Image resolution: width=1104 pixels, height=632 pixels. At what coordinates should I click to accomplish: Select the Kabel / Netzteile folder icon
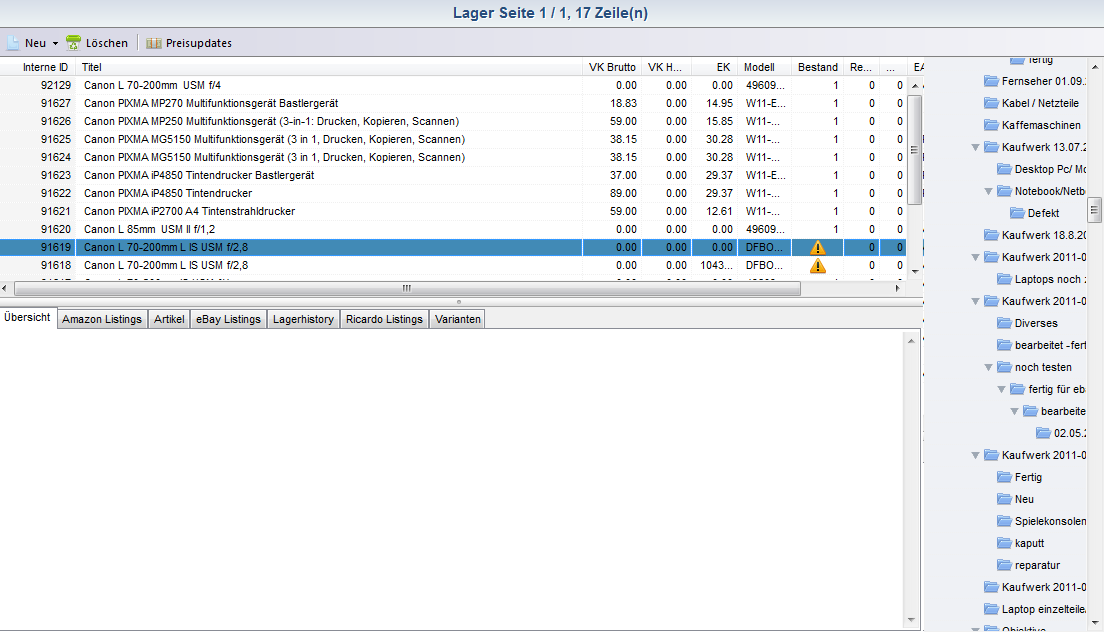[x=991, y=103]
